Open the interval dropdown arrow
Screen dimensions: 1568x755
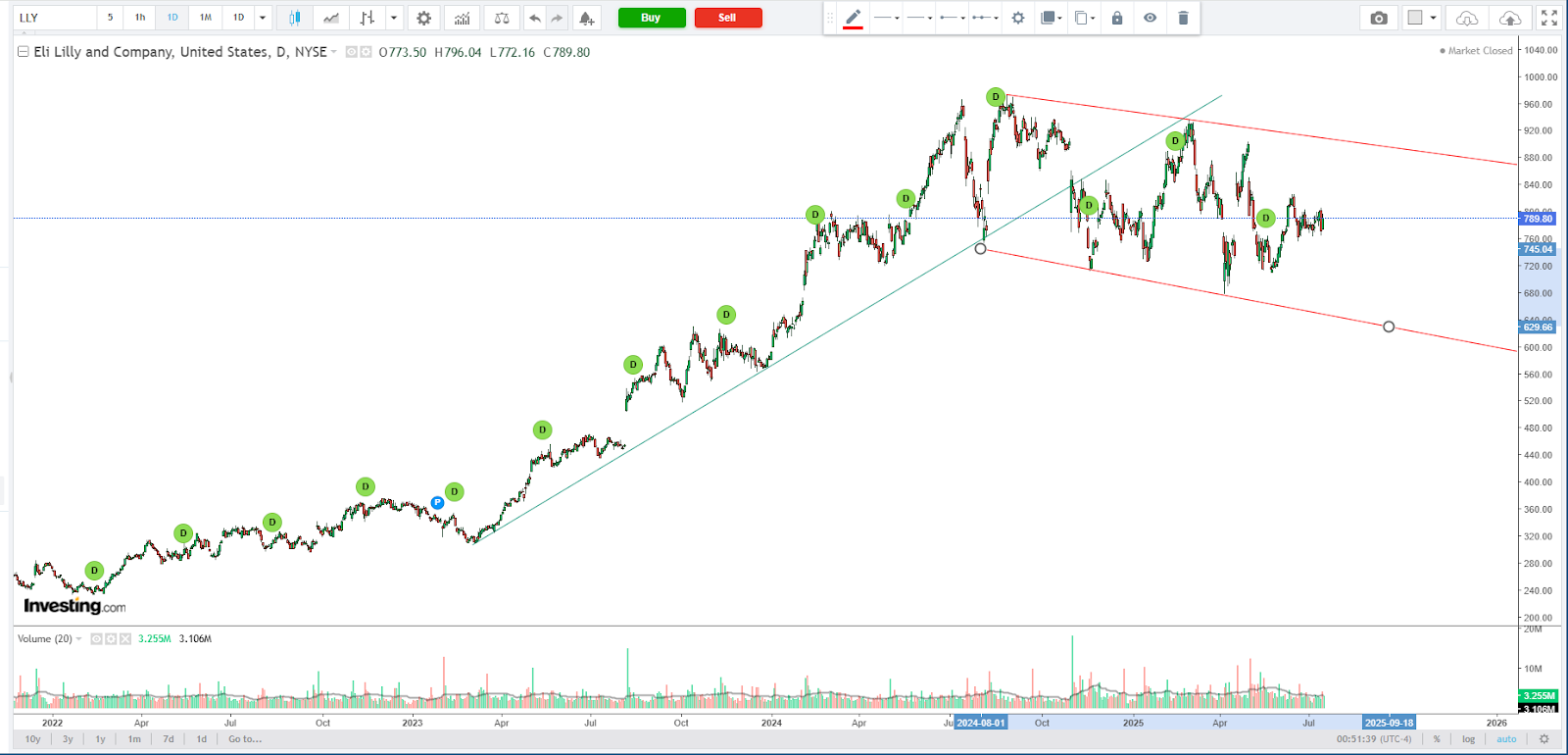click(x=263, y=18)
